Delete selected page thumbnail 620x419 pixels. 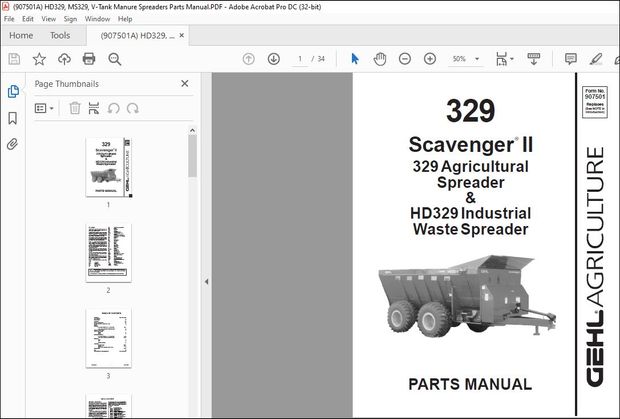click(75, 108)
